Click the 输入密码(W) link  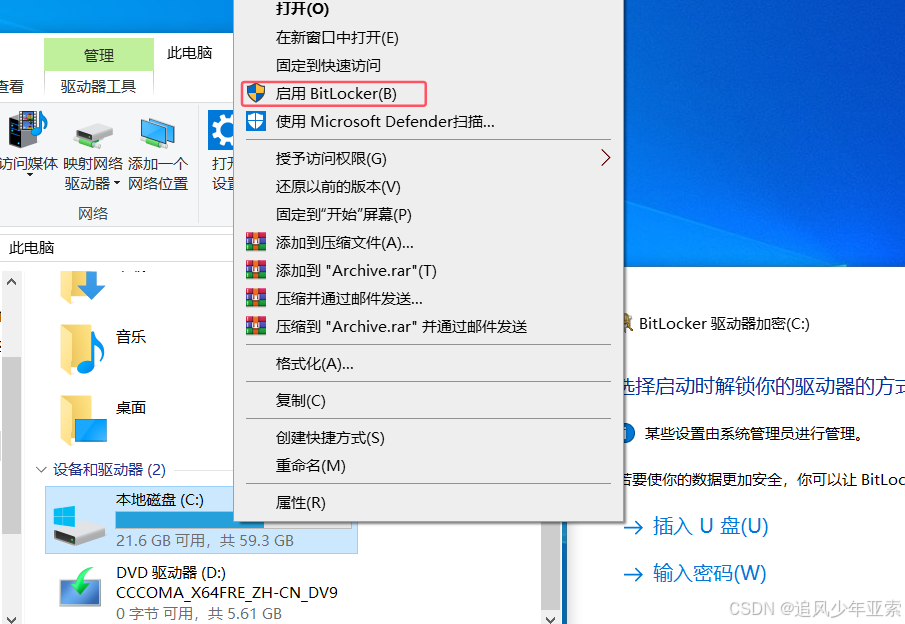pyautogui.click(x=709, y=573)
